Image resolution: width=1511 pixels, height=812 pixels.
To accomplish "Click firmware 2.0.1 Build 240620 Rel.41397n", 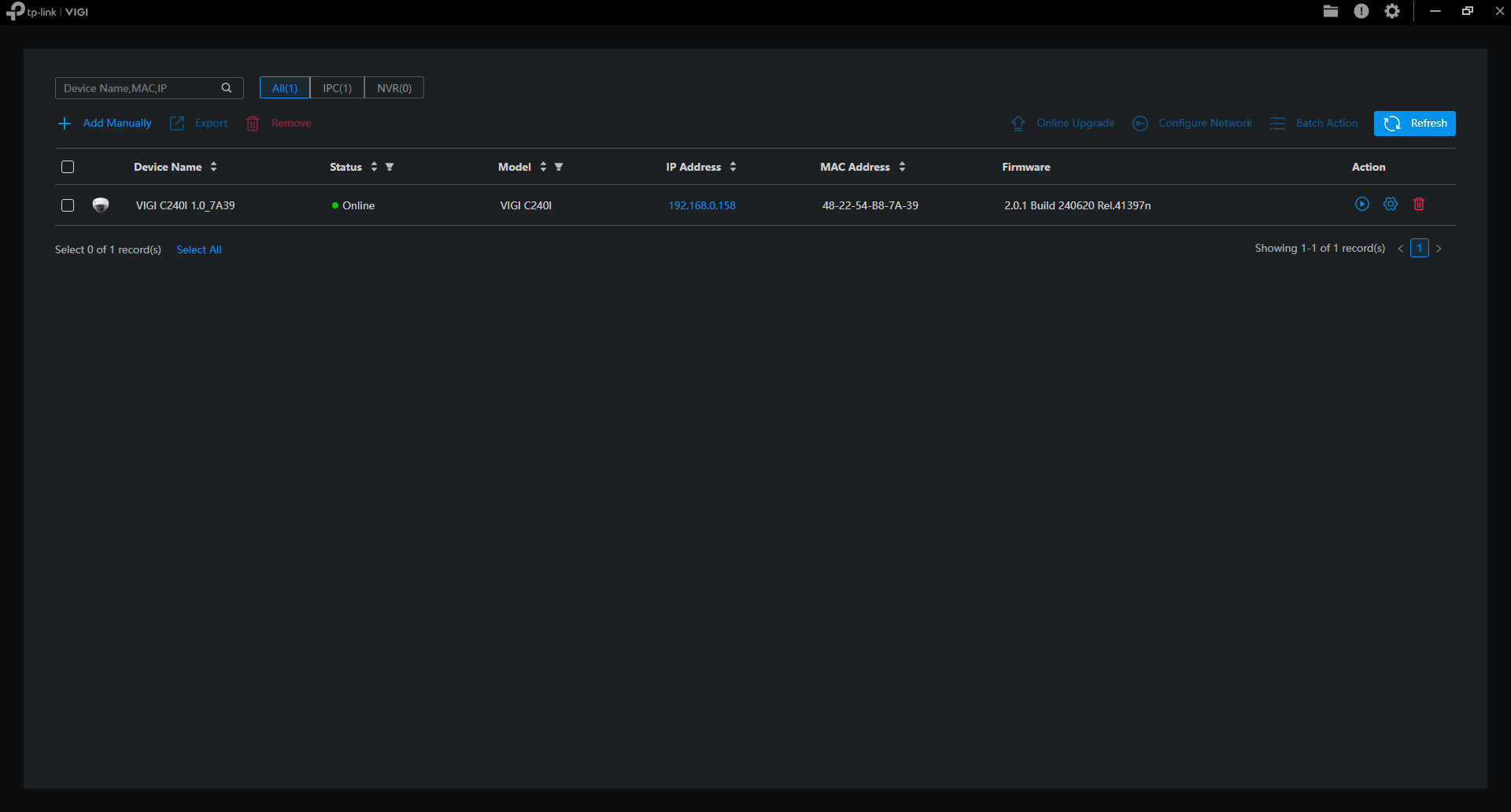I will point(1077,205).
